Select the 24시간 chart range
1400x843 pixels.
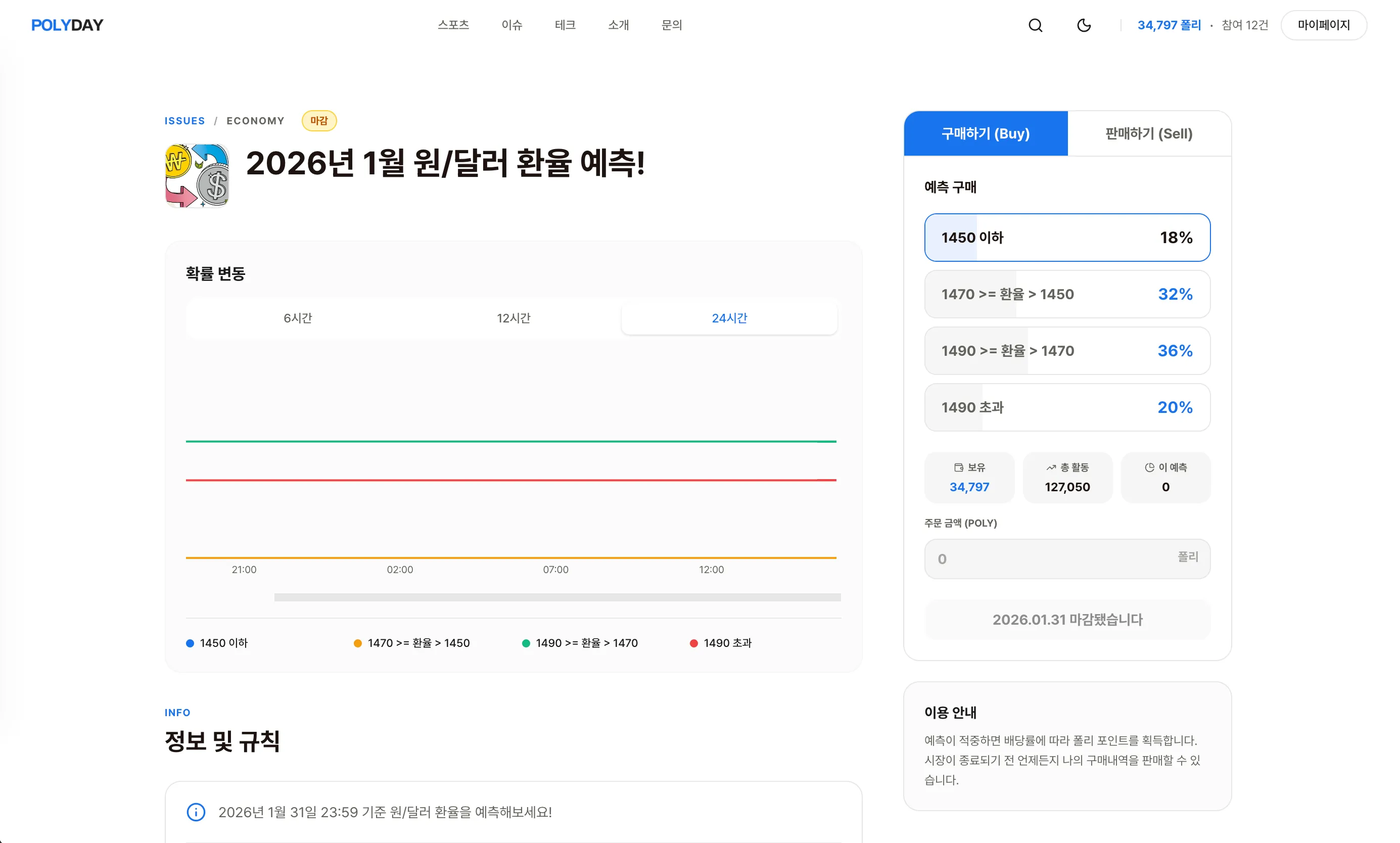pyautogui.click(x=729, y=318)
